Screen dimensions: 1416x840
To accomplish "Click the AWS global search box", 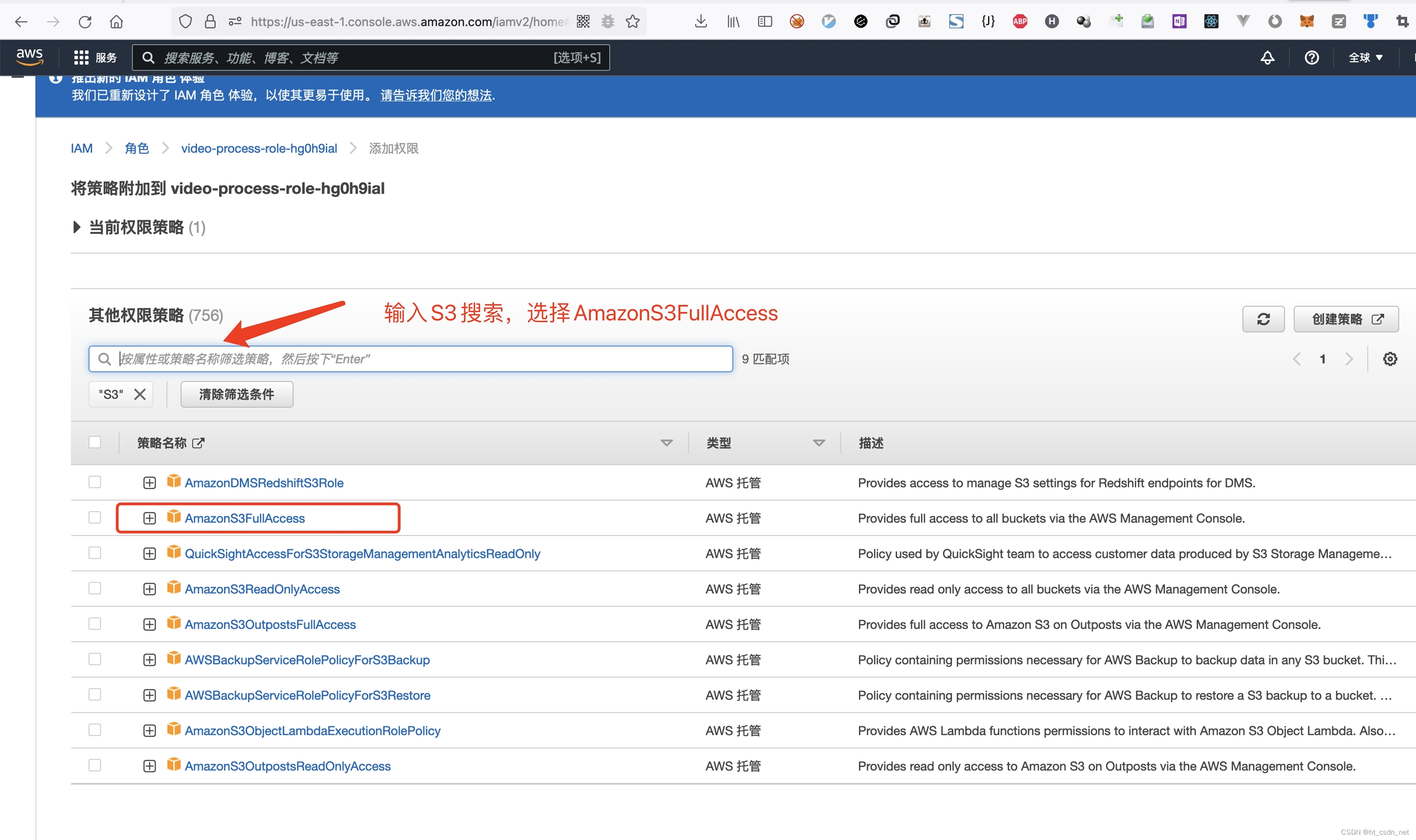I will pos(371,57).
